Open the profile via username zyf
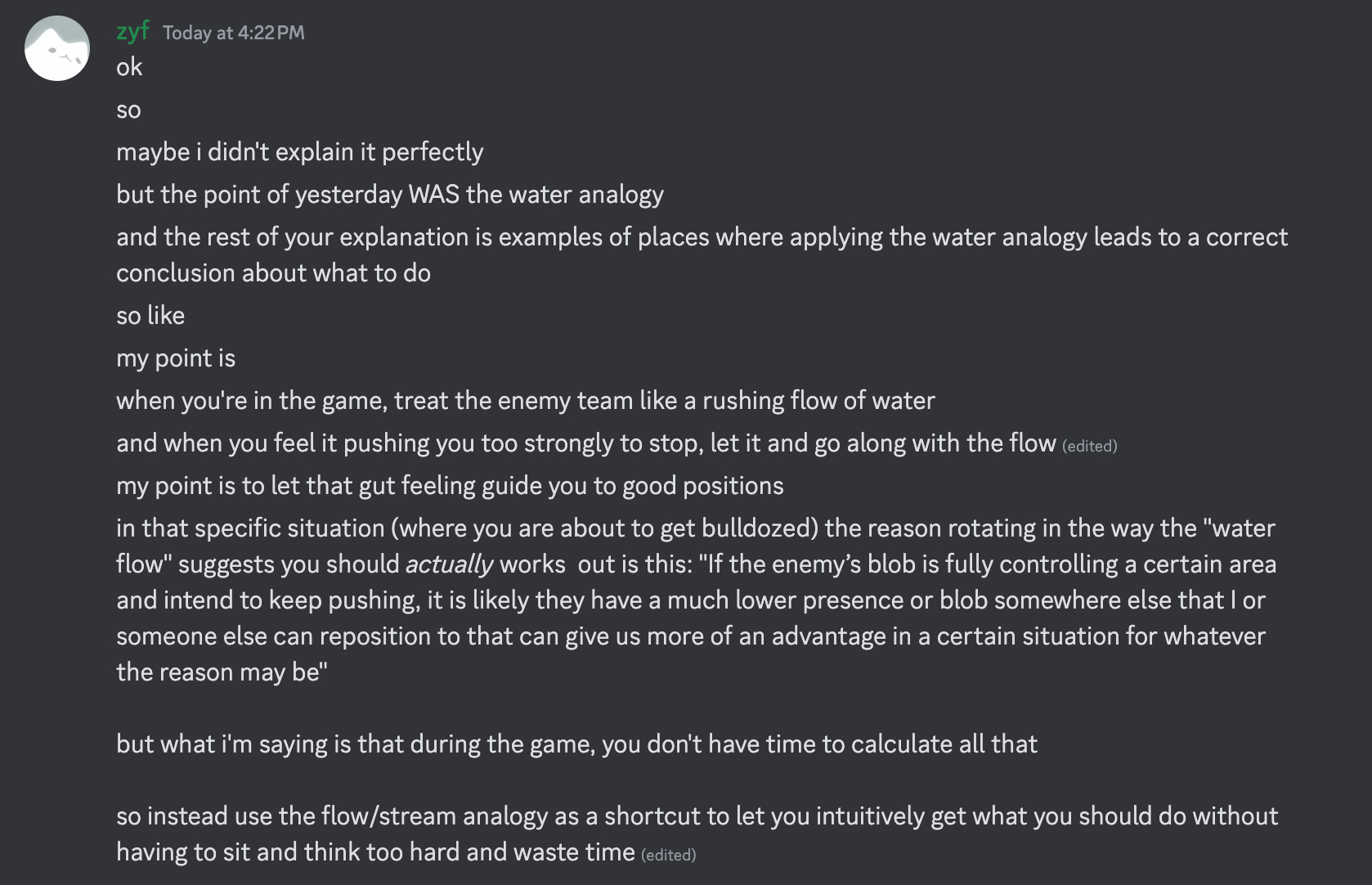1372x885 pixels. [132, 31]
